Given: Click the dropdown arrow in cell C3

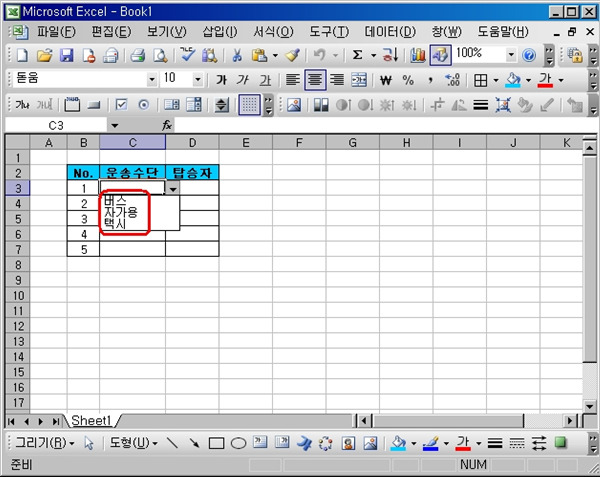Looking at the screenshot, I should click(173, 188).
